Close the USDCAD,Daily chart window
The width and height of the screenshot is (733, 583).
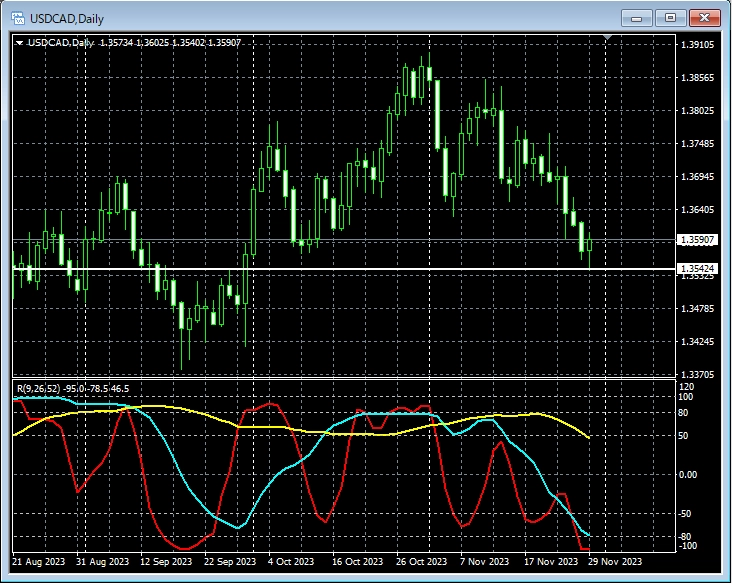click(x=705, y=17)
